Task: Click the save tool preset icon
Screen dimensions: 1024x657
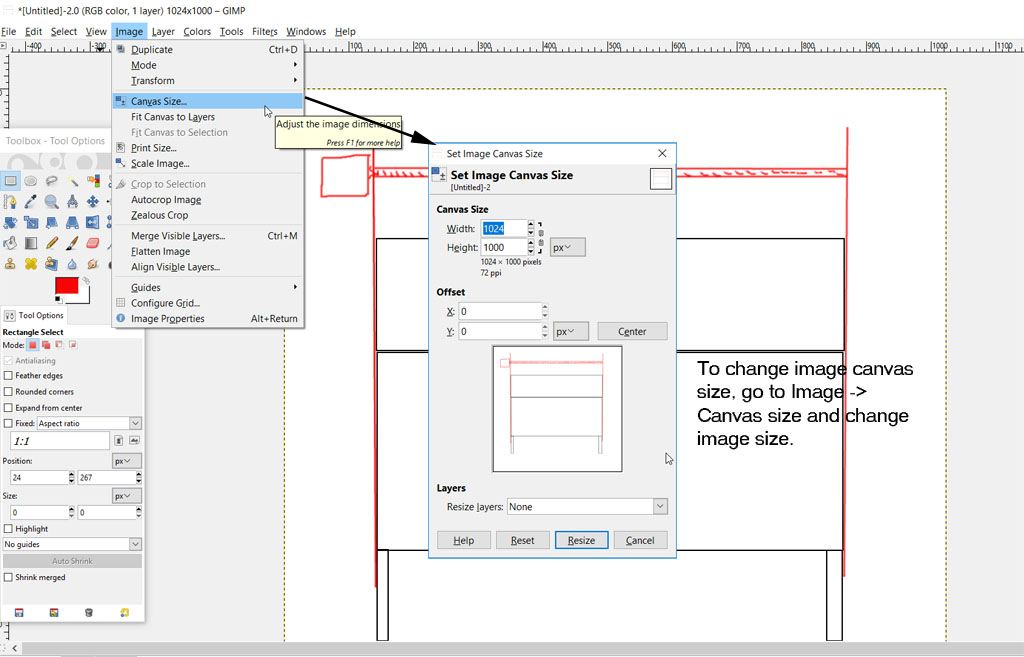Action: pos(19,613)
